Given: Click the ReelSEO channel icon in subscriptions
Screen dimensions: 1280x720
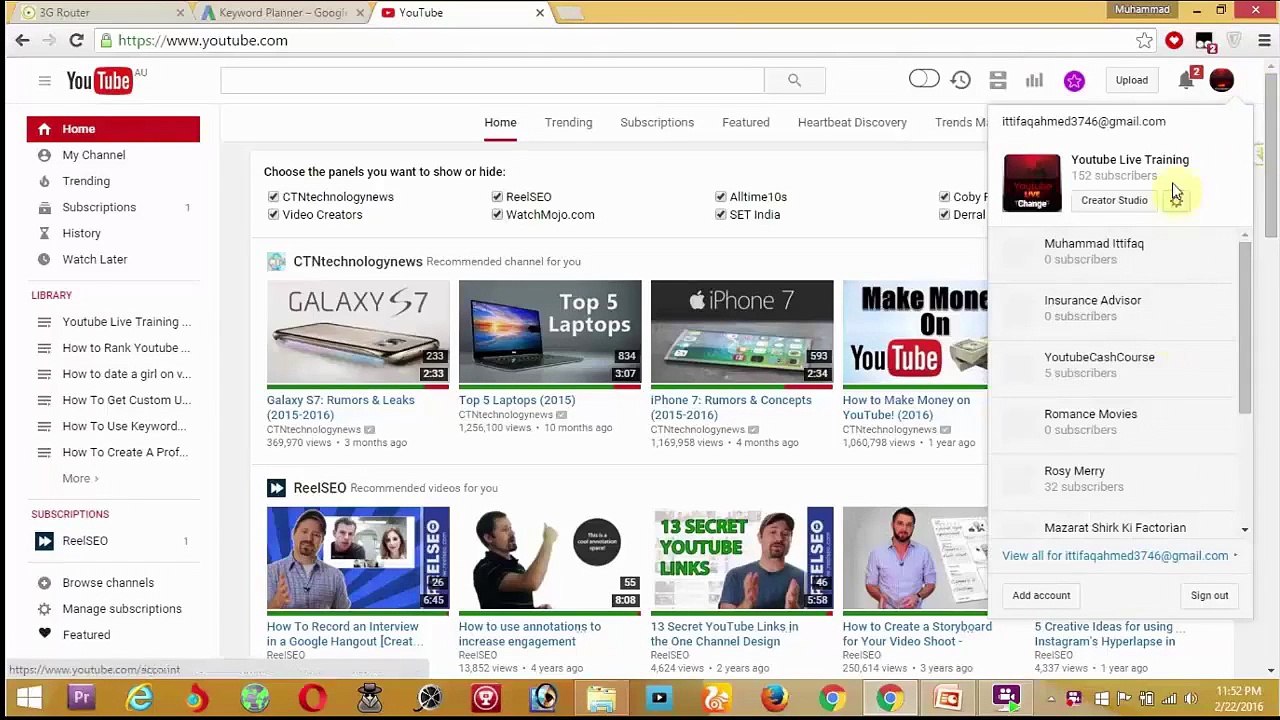Looking at the screenshot, I should coord(44,541).
